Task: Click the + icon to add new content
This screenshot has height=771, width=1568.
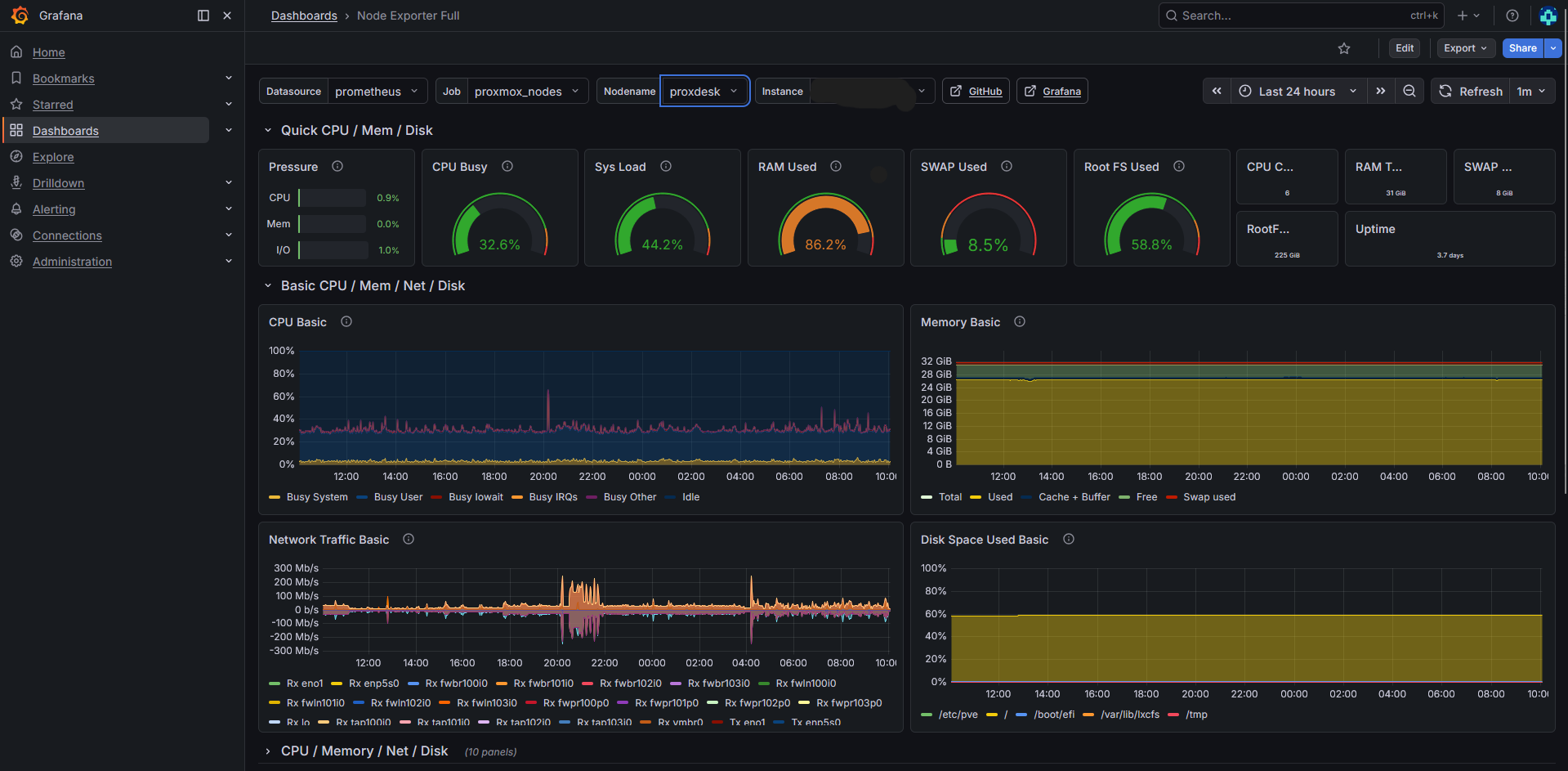Action: click(x=1462, y=15)
